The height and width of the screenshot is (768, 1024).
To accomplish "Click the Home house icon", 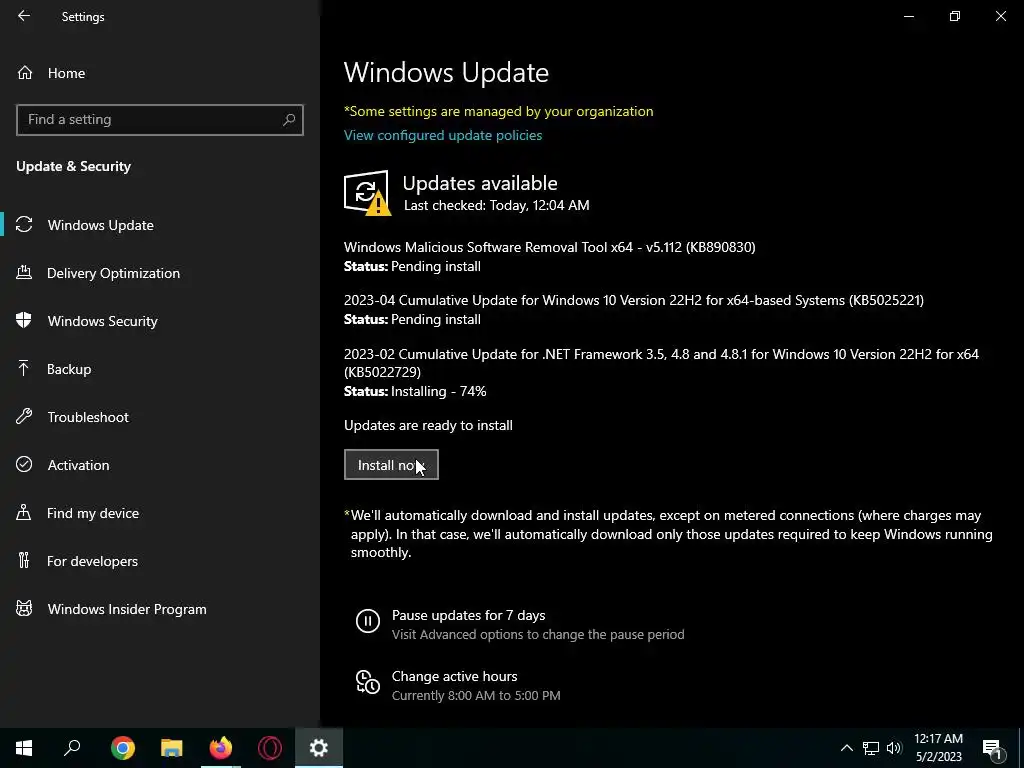I will coord(25,72).
